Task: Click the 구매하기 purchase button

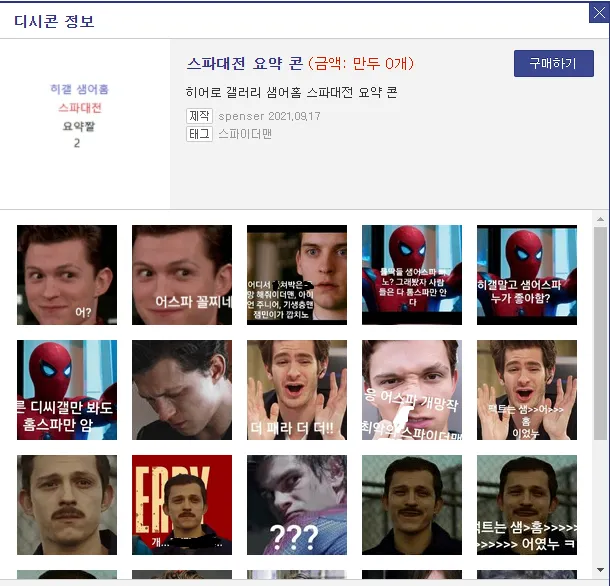Action: click(554, 63)
